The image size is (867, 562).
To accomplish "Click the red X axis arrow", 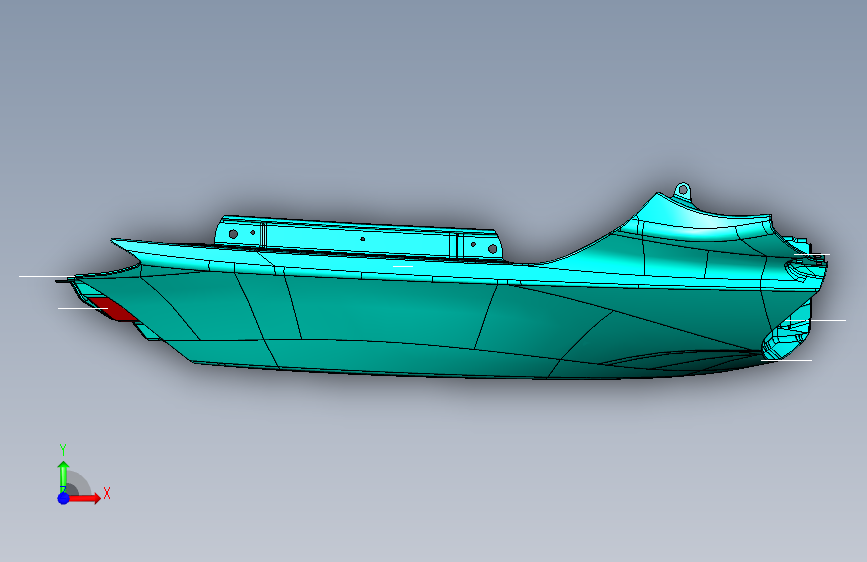I will 83,498.
